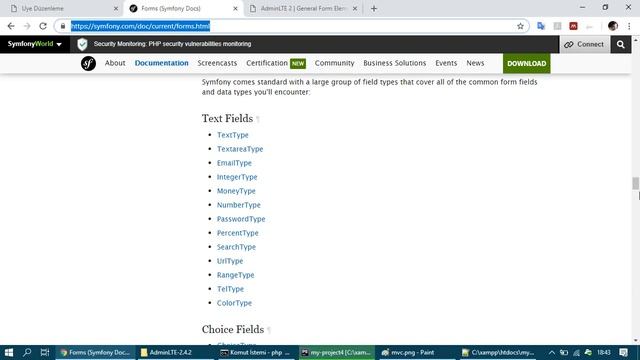Open the notification center icon
Viewport: 640px width, 360px height.
click(x=623, y=352)
